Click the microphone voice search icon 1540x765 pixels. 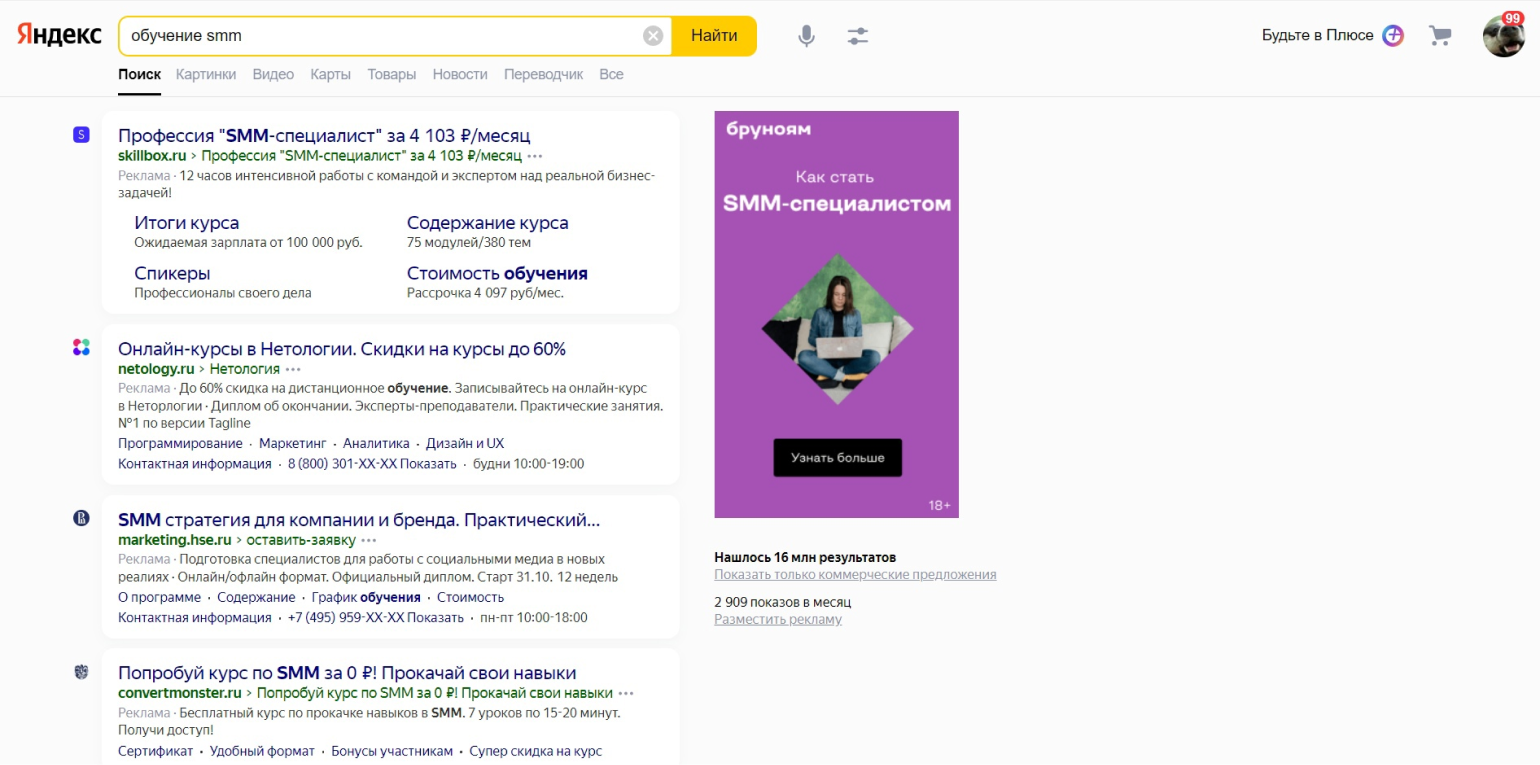click(806, 36)
